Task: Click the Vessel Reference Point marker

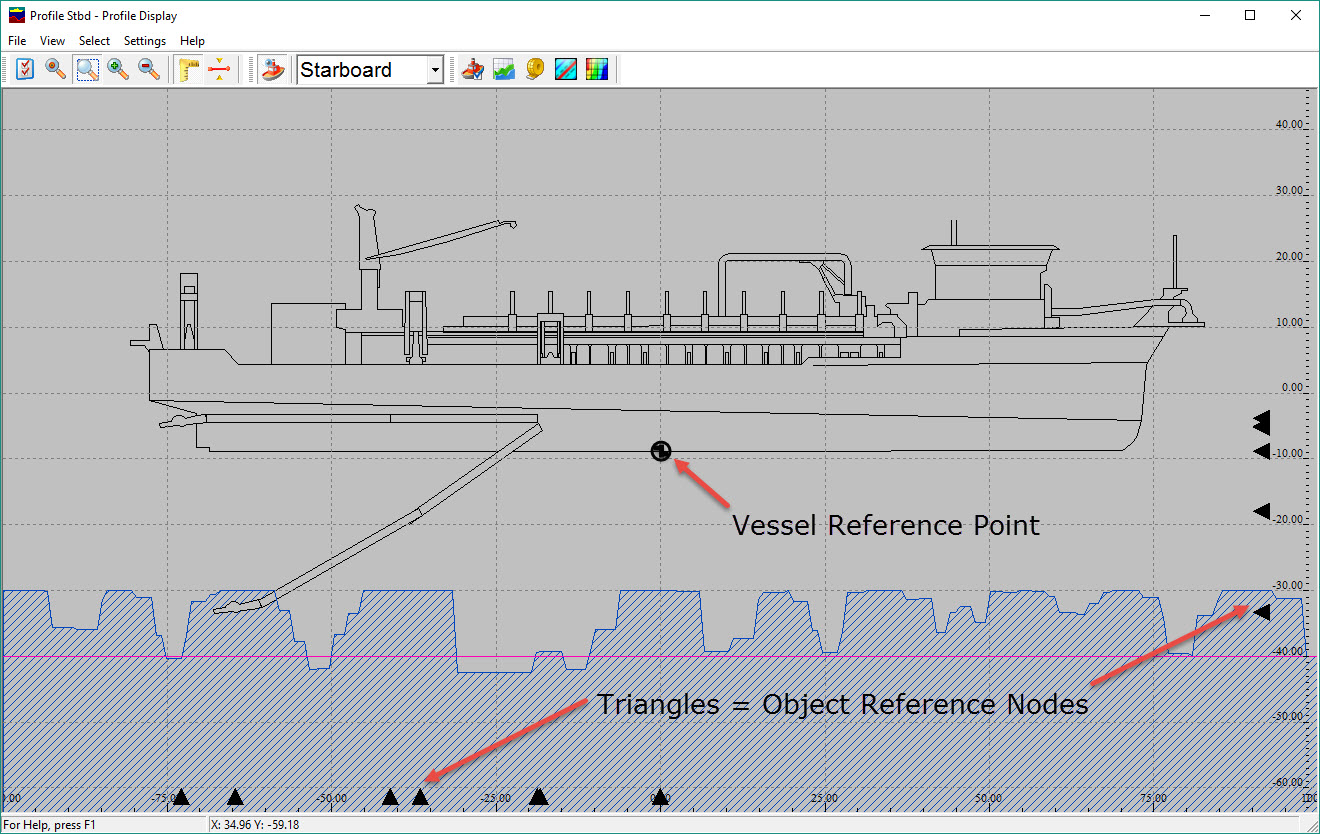Action: click(660, 451)
